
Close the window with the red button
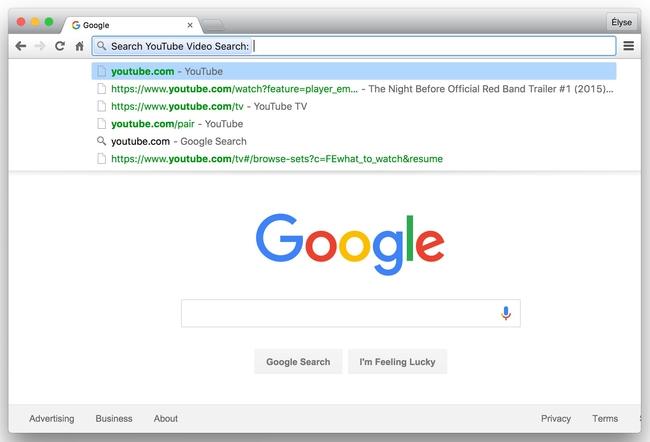21,22
